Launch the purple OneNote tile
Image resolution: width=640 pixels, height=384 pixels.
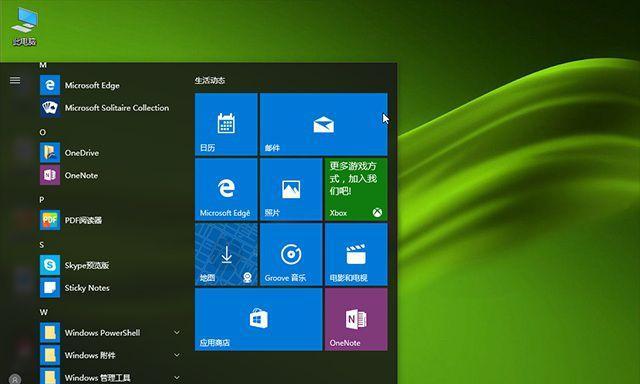tap(356, 319)
